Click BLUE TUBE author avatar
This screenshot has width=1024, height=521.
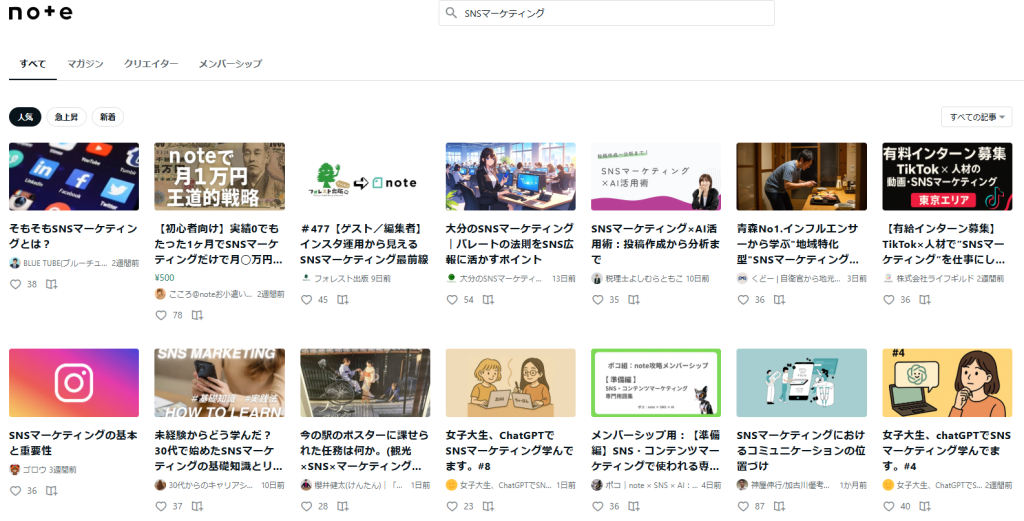[x=14, y=263]
